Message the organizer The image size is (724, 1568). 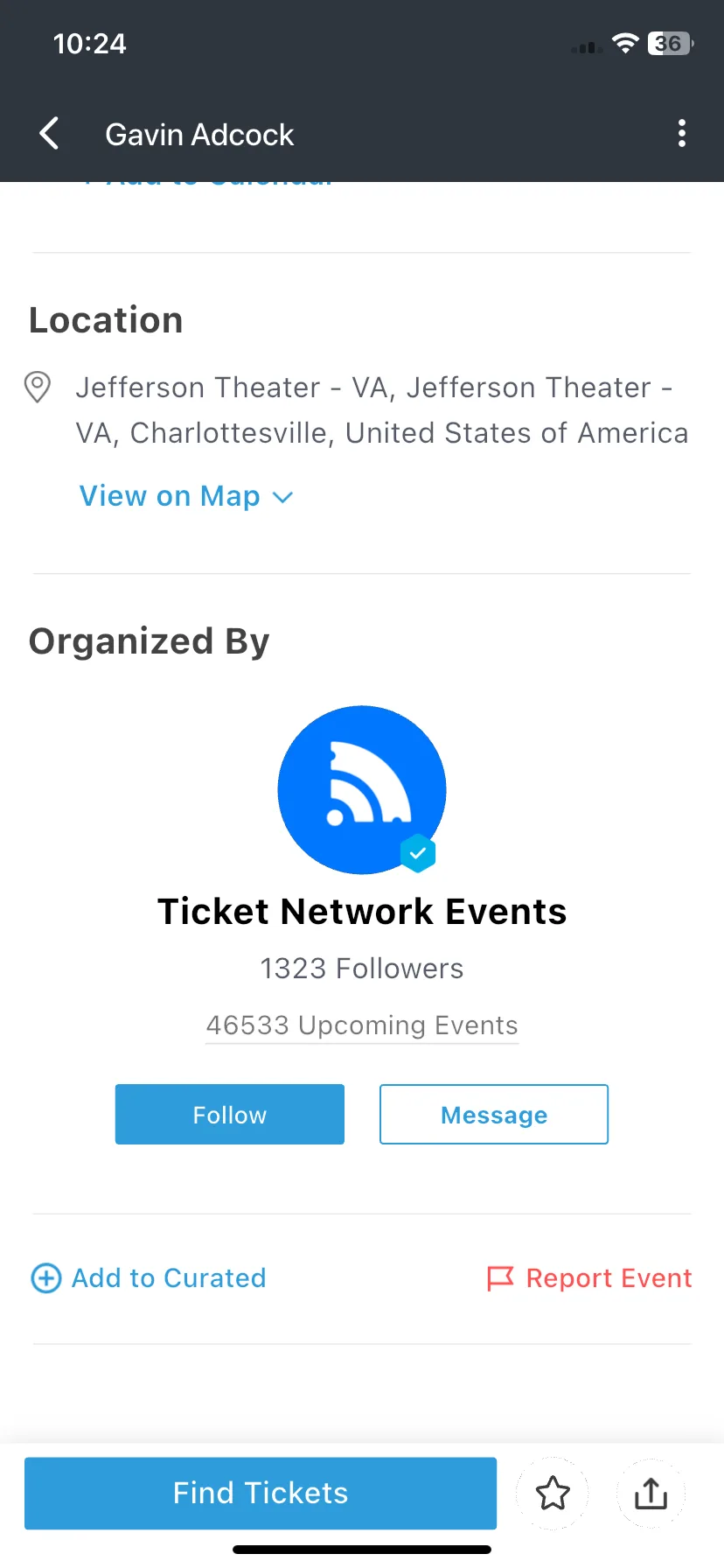[x=494, y=1115]
